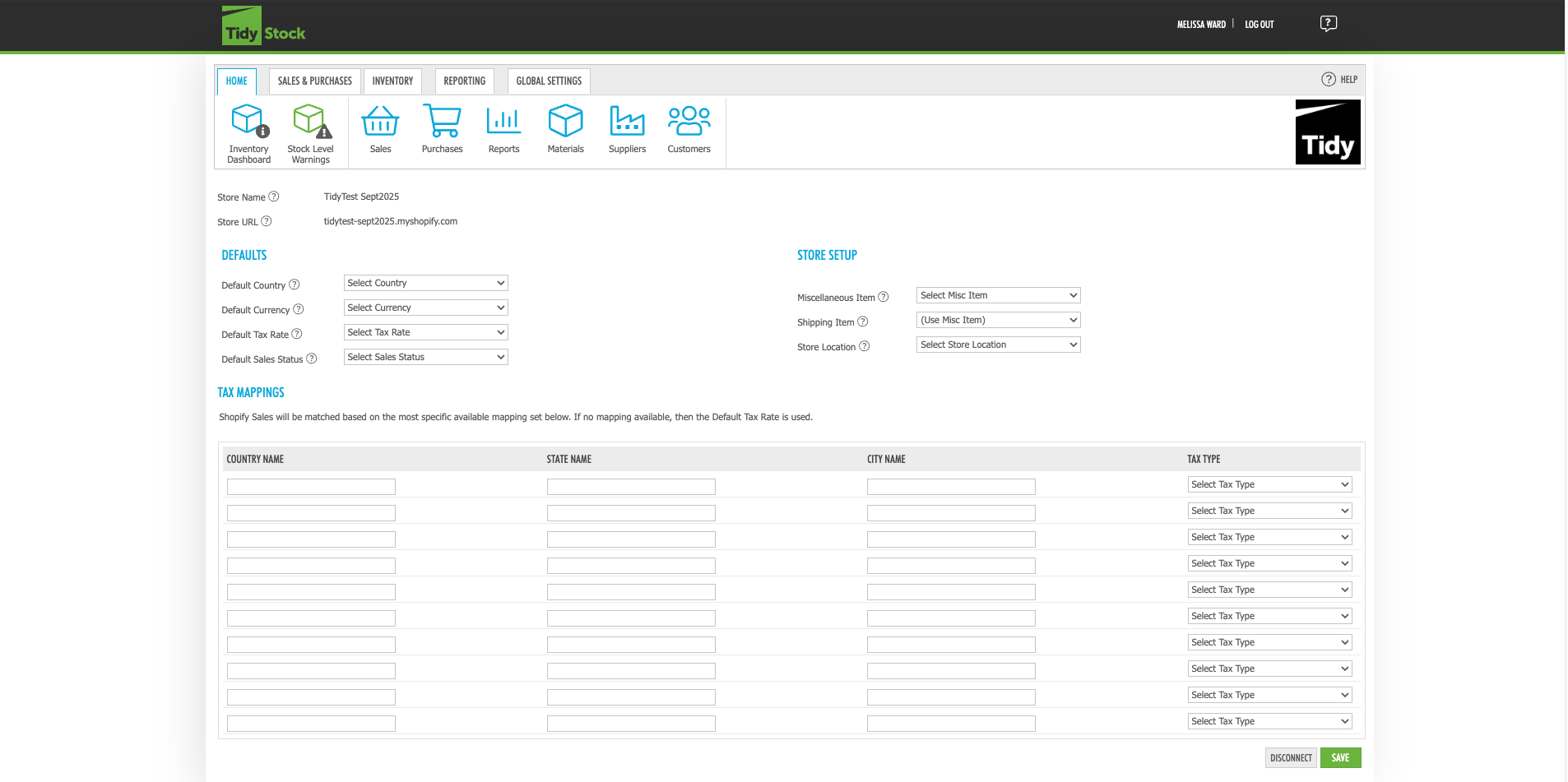This screenshot has height=782, width=1568.
Task: Open the Suppliers factory icon
Action: [627, 121]
